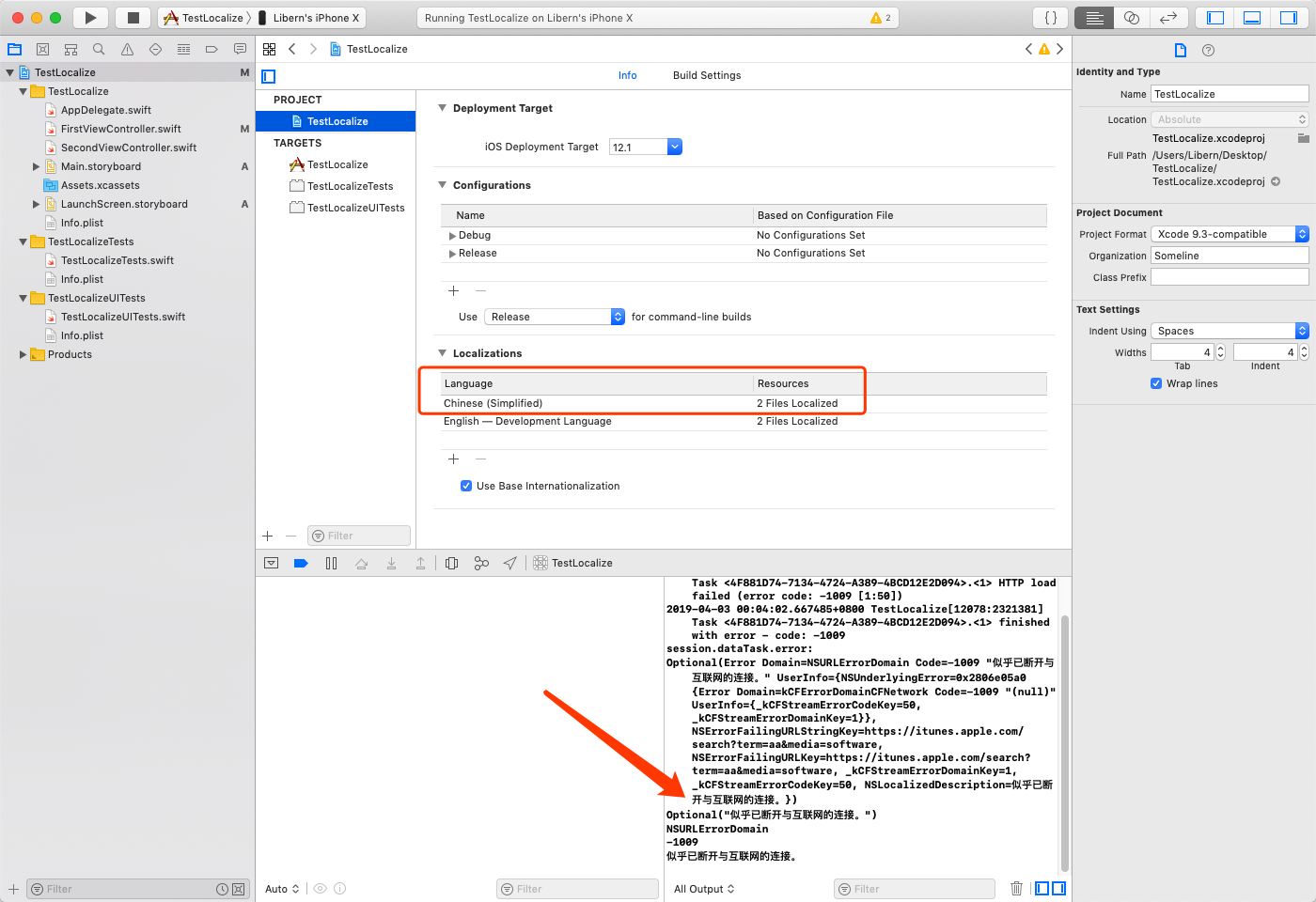Open the Project navigator
Image resolution: width=1316 pixels, height=902 pixels.
(14, 49)
